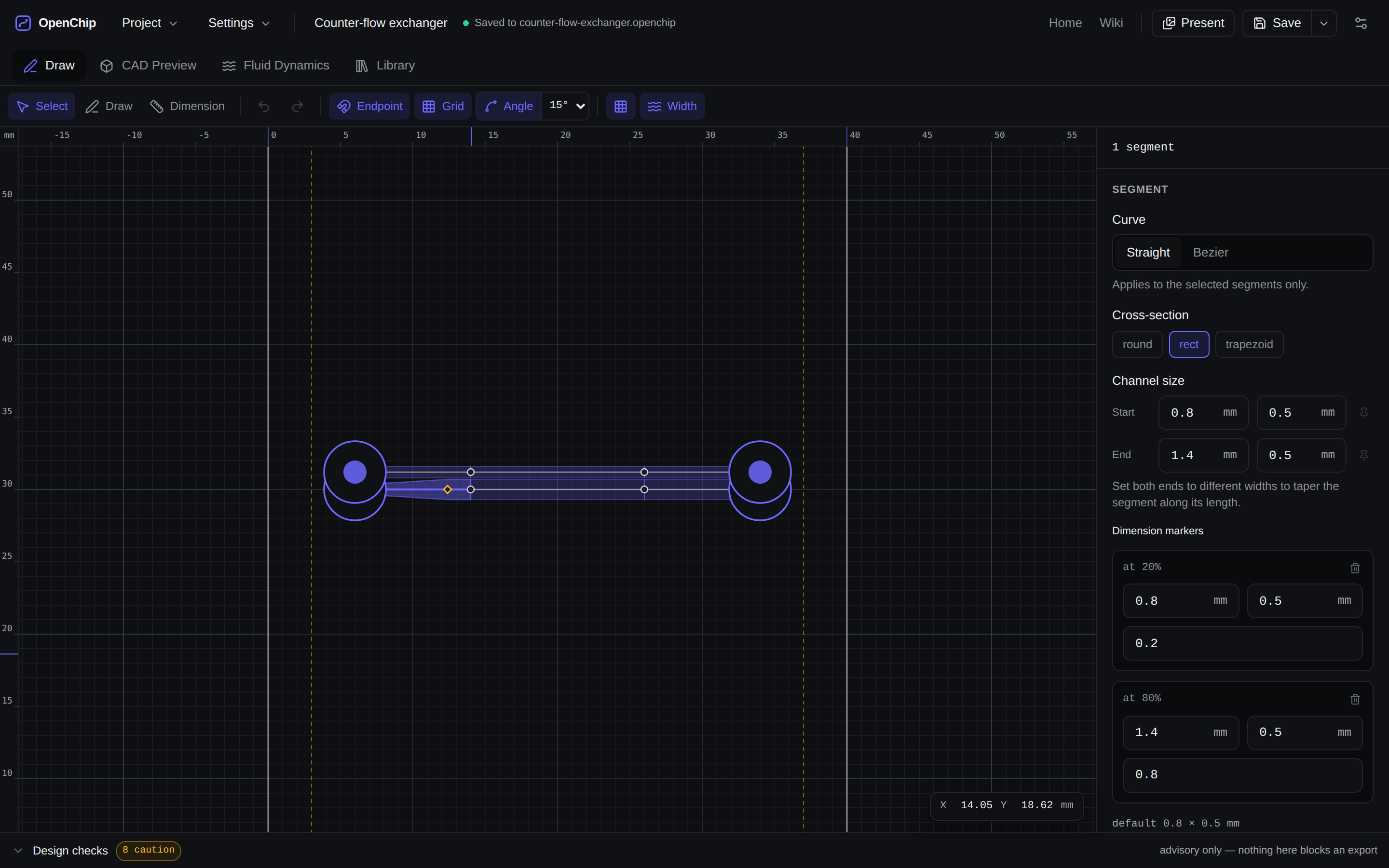1389x868 pixels.
Task: Open the Settings menu
Action: pos(239,23)
